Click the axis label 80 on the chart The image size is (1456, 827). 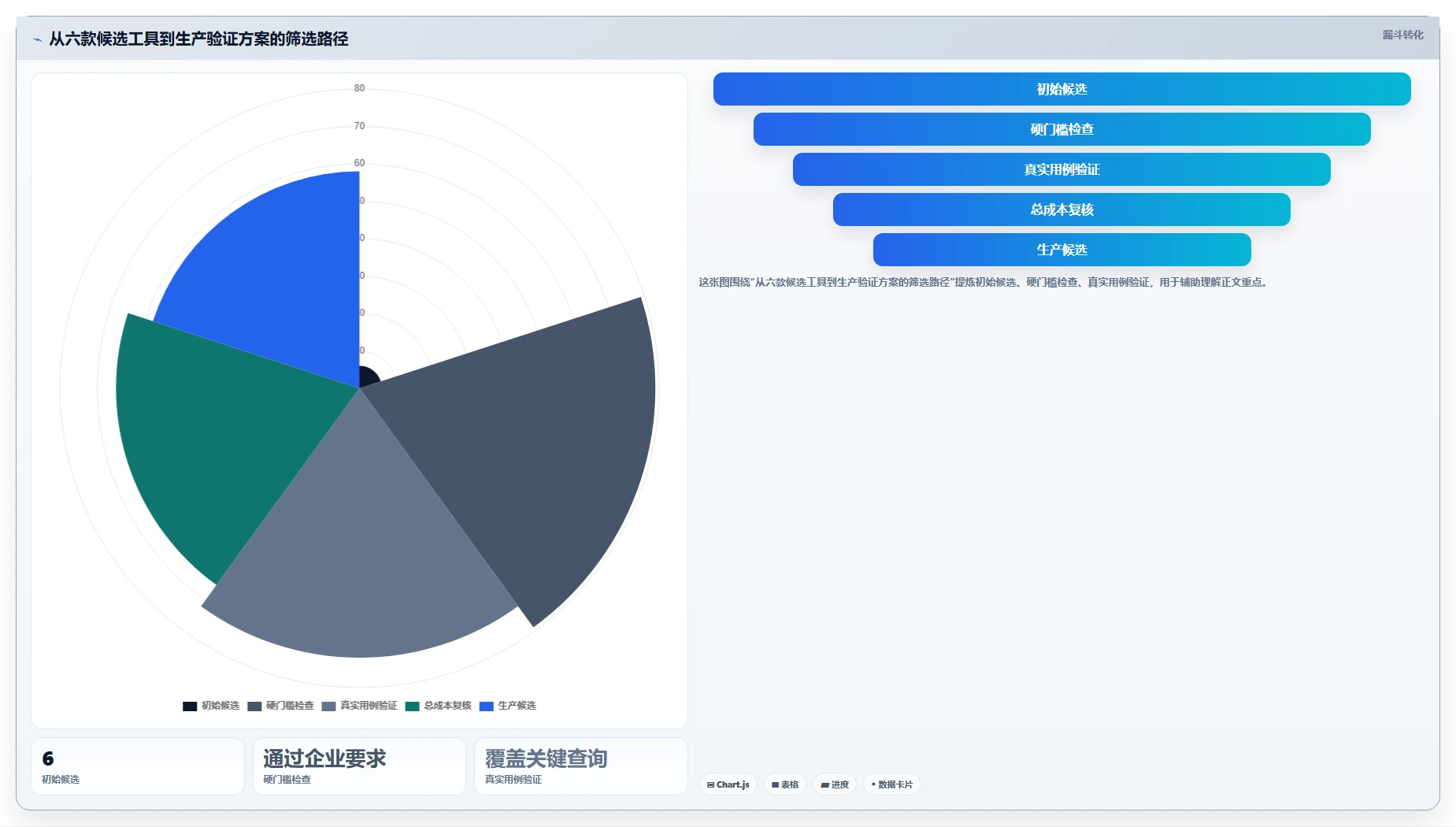[x=359, y=88]
